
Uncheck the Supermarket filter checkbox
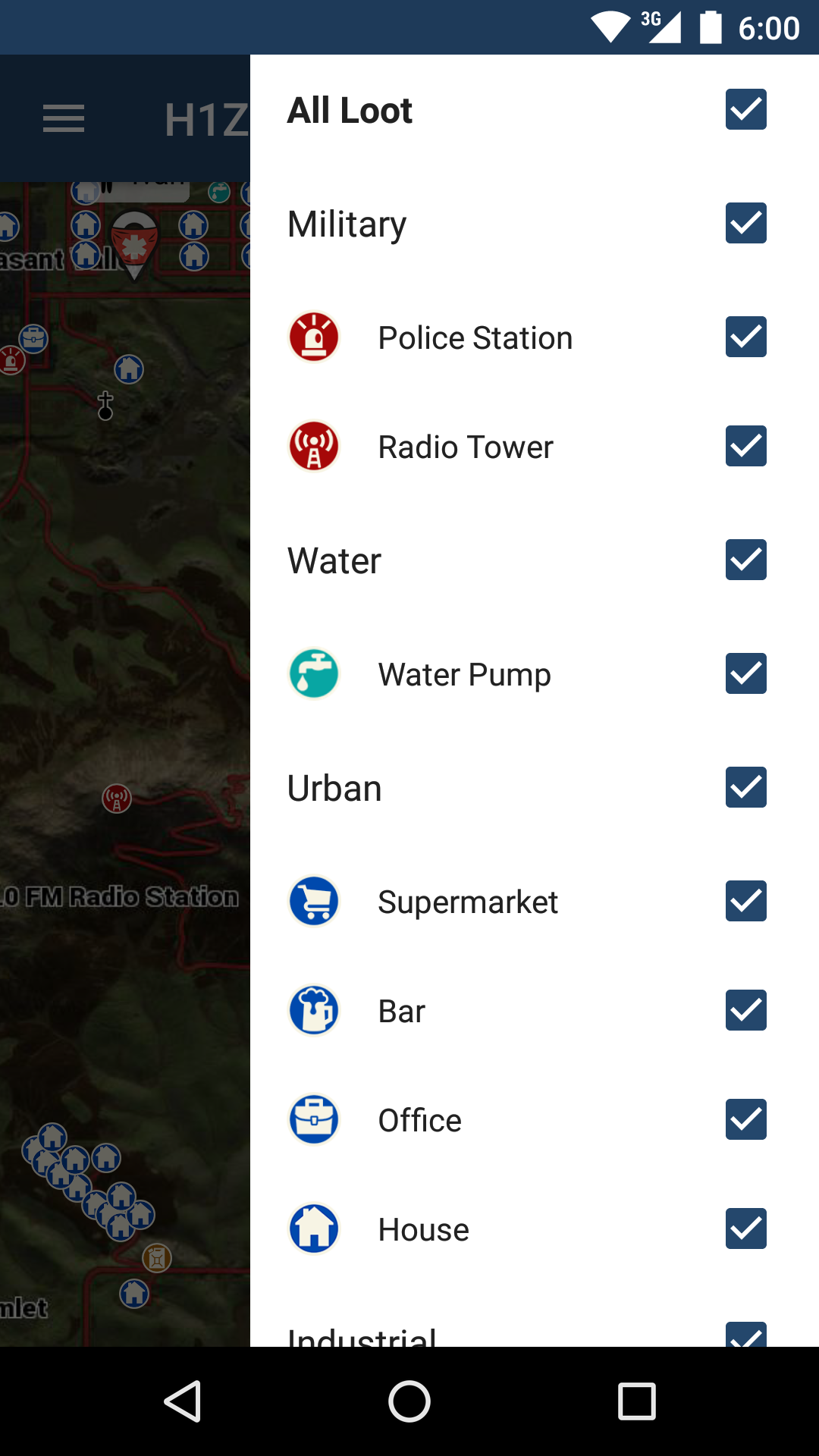pyautogui.click(x=746, y=901)
